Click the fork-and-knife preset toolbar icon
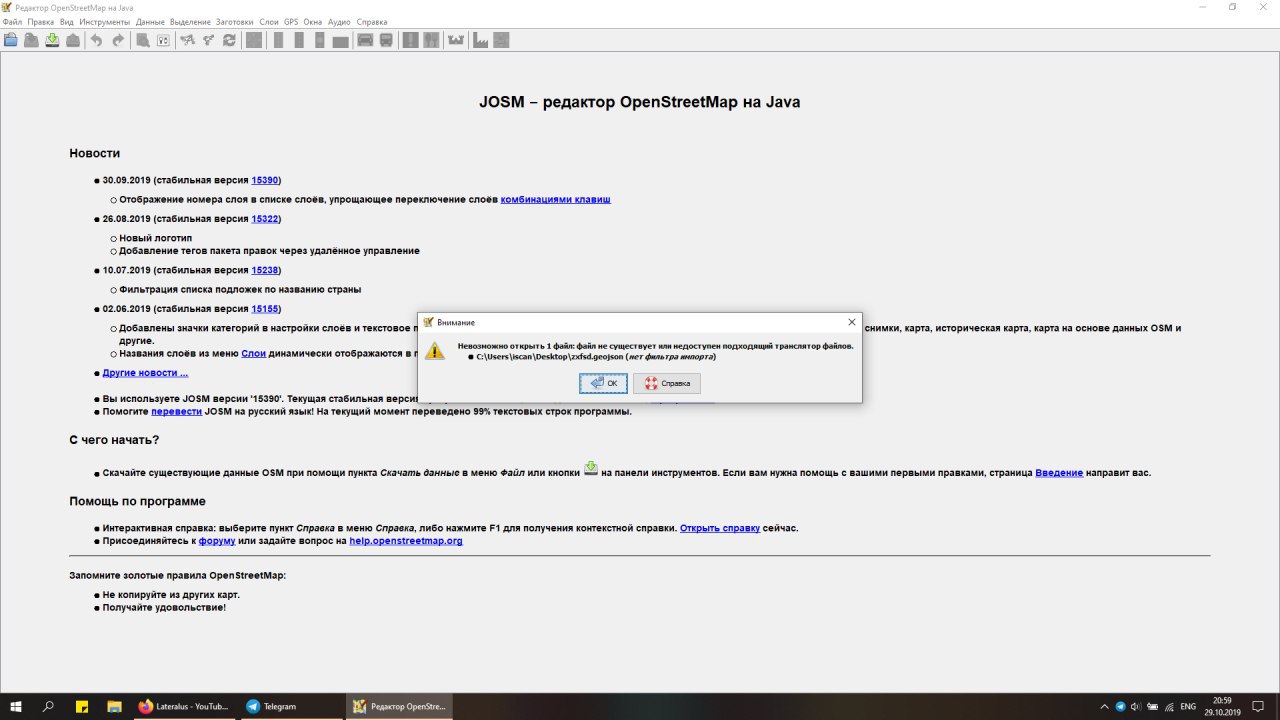The width and height of the screenshot is (1280, 720). point(431,40)
